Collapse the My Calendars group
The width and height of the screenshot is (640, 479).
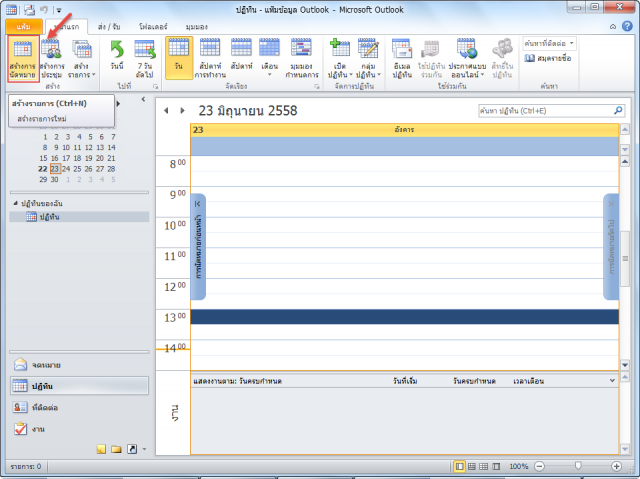click(16, 203)
